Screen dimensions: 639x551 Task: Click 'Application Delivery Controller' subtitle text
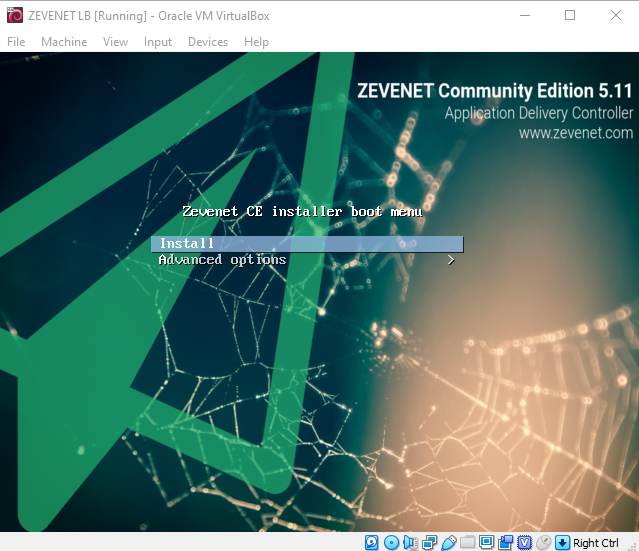[x=539, y=113]
